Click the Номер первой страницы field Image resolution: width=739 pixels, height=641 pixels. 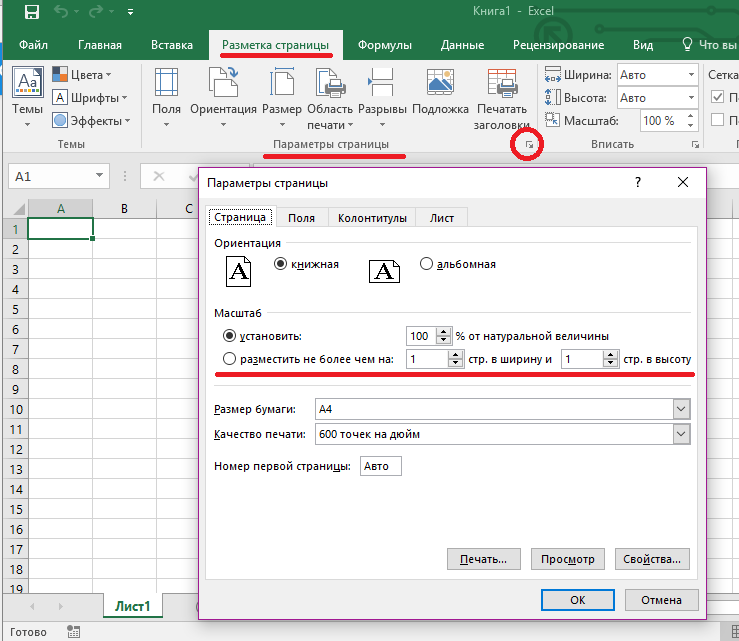(381, 466)
